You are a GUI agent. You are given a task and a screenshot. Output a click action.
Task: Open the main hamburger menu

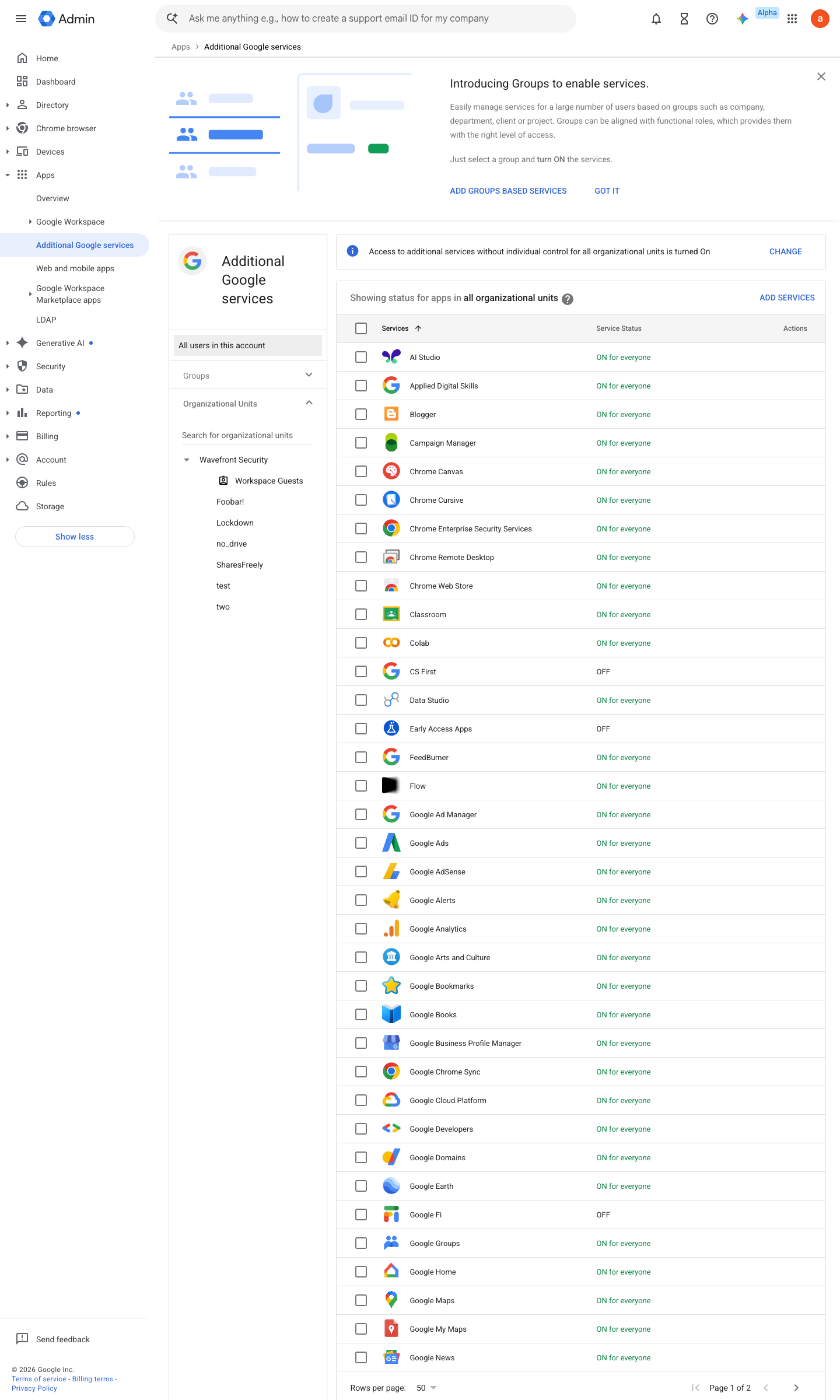coord(21,19)
